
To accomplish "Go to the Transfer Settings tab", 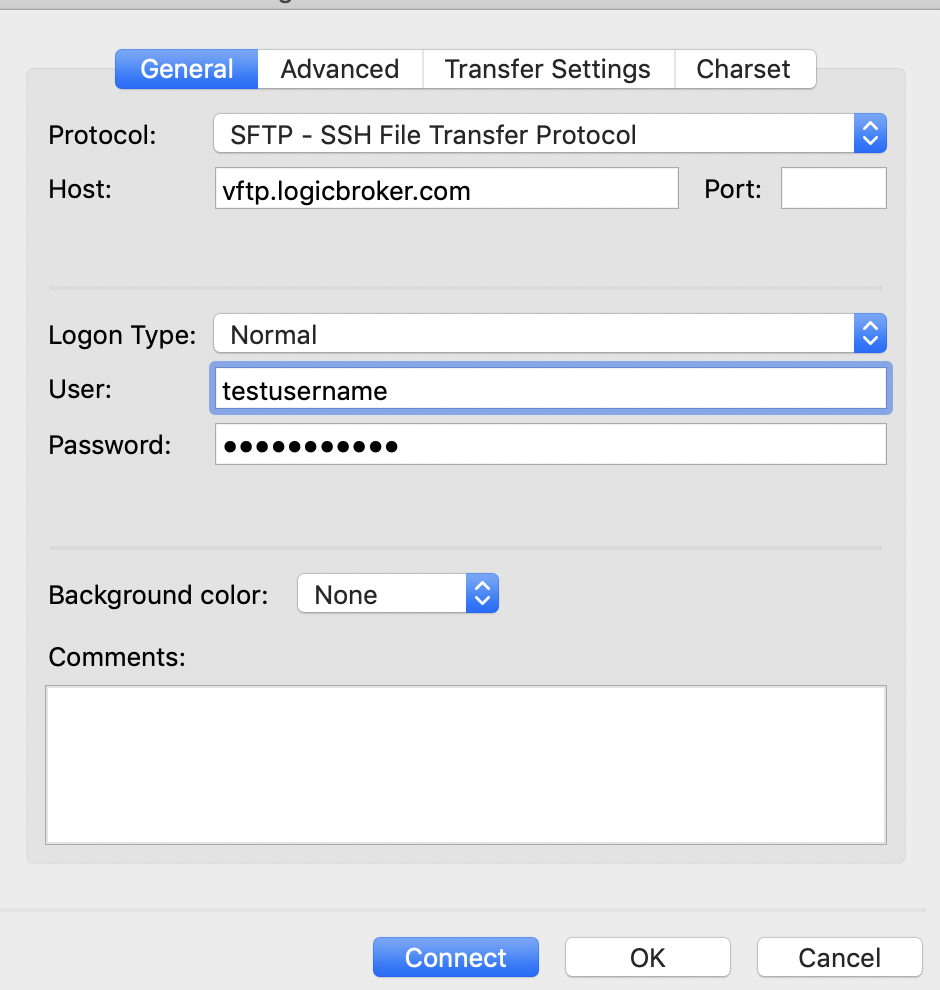I will pos(547,69).
